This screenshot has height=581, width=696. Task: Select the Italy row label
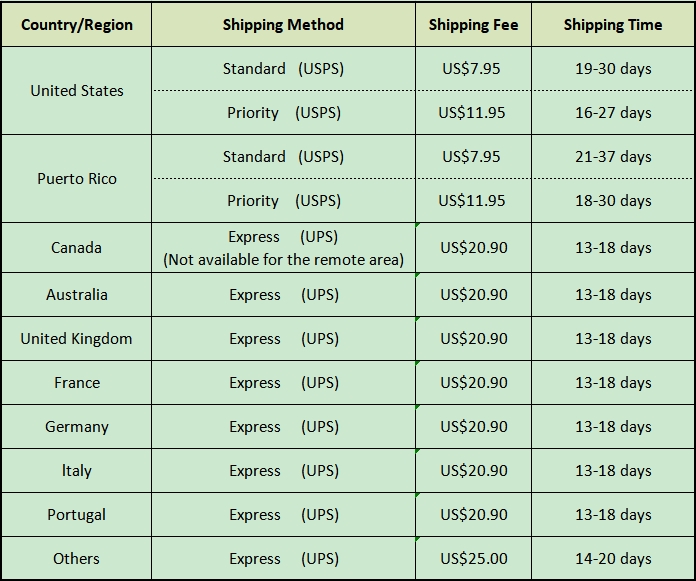[x=77, y=471]
